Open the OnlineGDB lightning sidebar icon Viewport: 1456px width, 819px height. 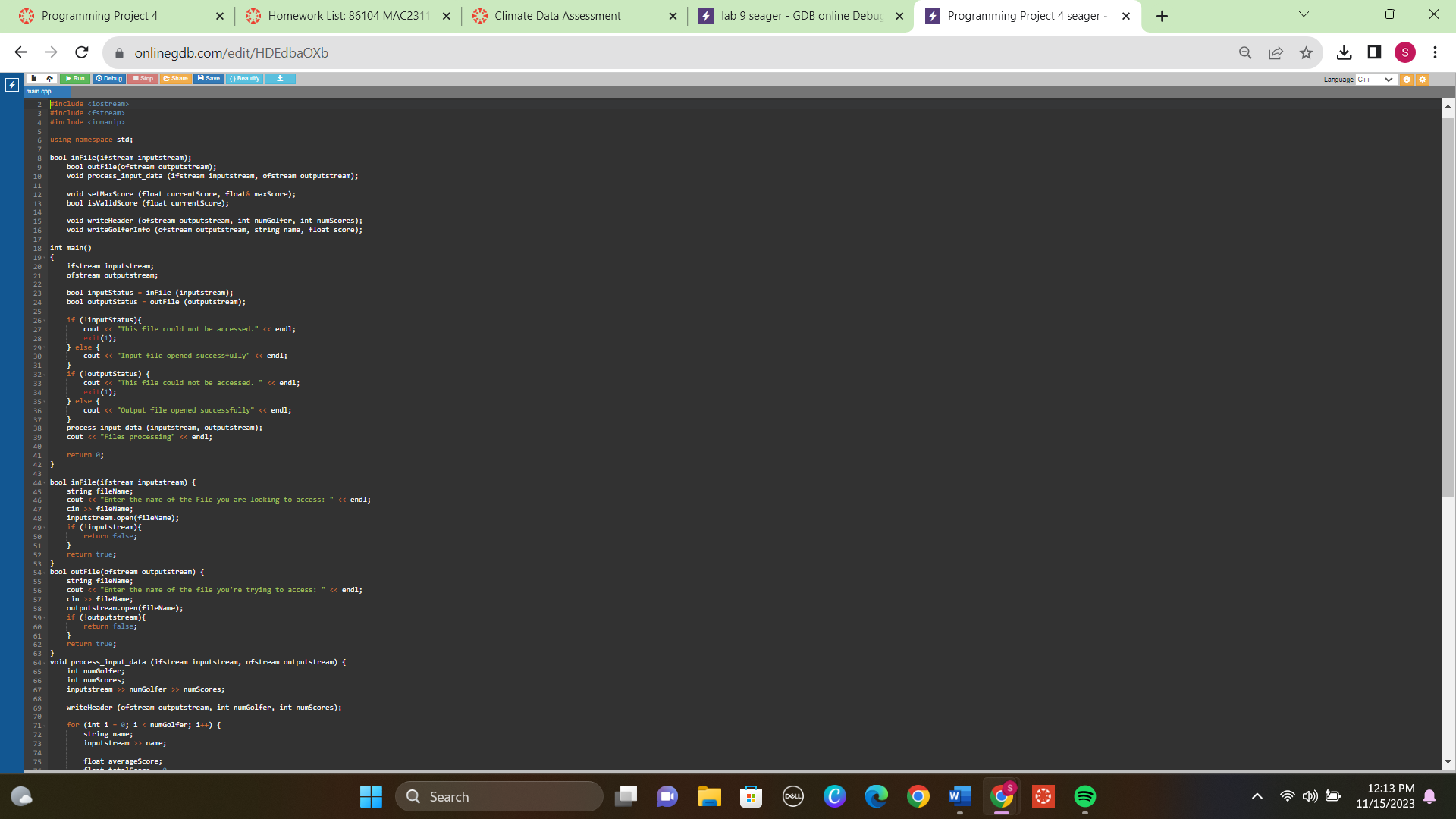[12, 85]
